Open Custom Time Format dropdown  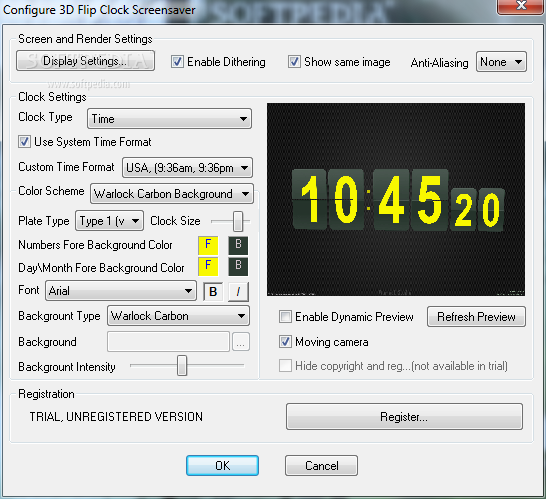tap(187, 168)
